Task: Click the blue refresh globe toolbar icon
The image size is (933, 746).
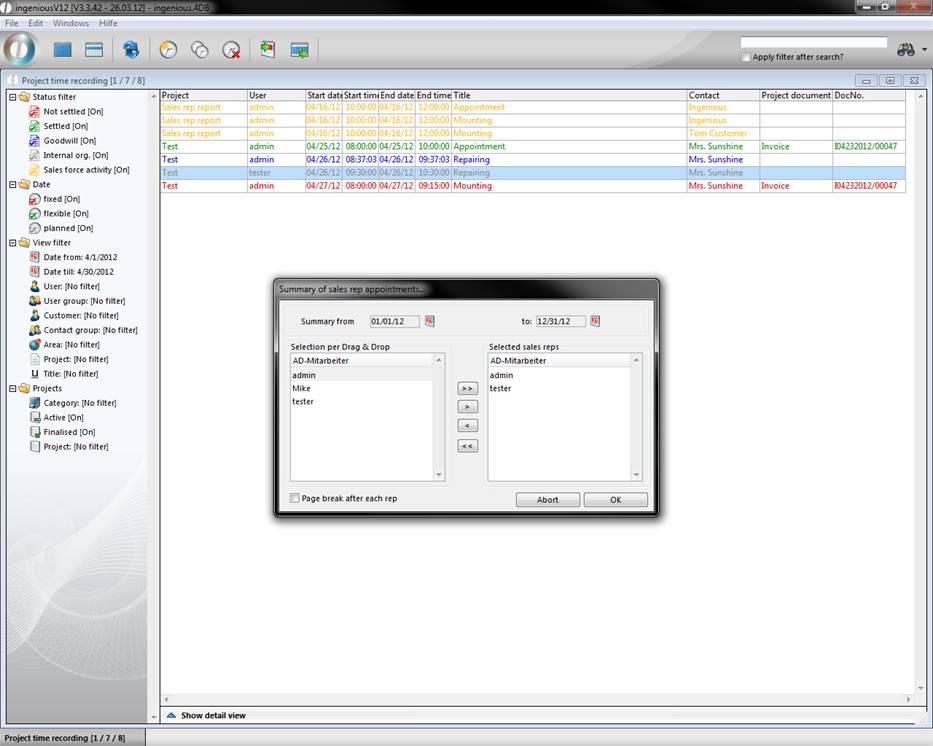Action: (x=131, y=49)
